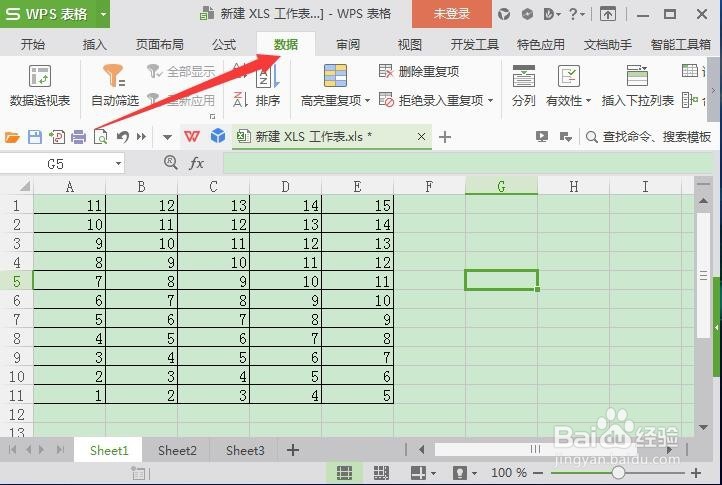Open the PivotTable (数据透视表) tool
Viewport: 722px width, 485px height.
click(x=40, y=86)
